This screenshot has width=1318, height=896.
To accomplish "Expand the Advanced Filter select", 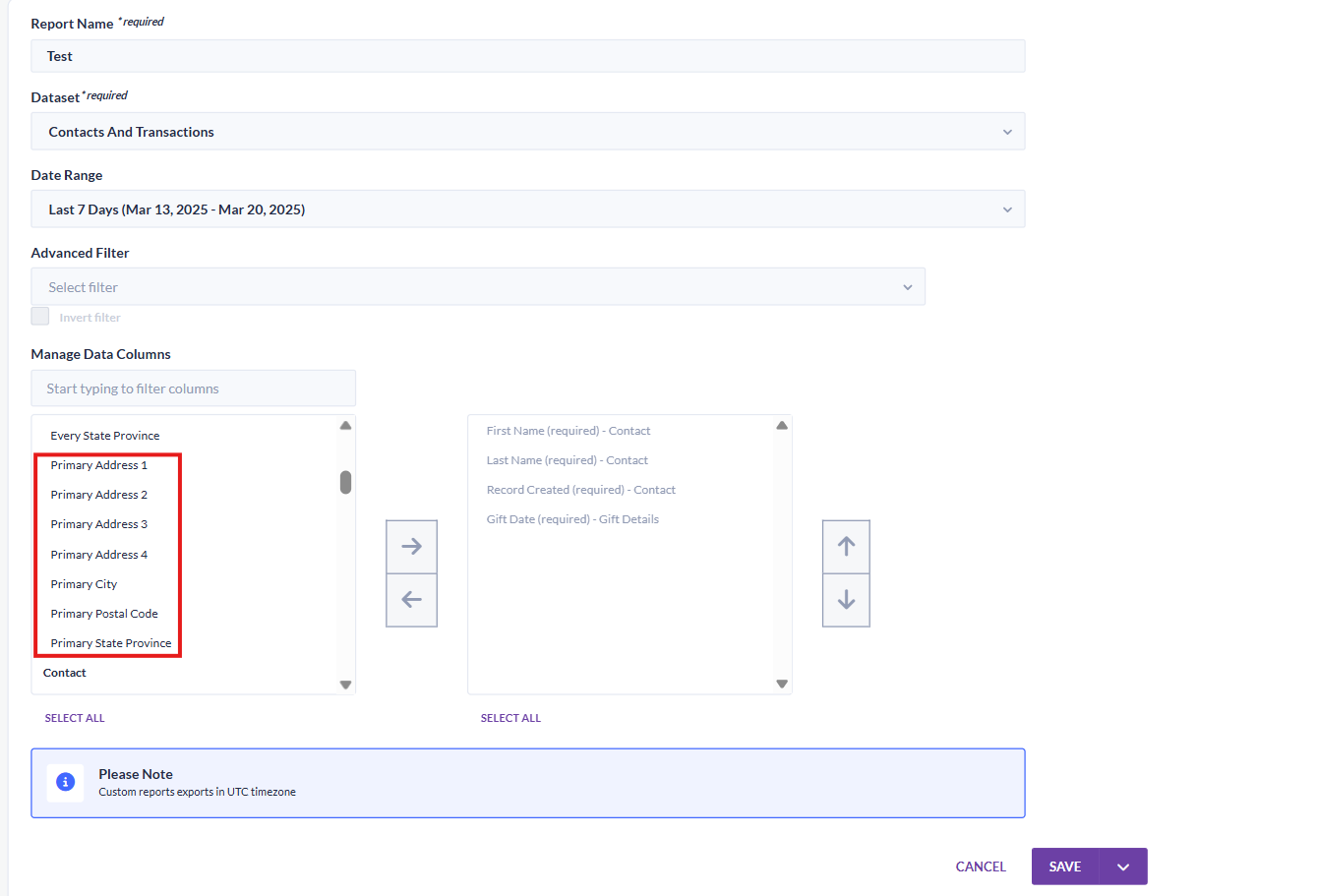I will pyautogui.click(x=478, y=287).
